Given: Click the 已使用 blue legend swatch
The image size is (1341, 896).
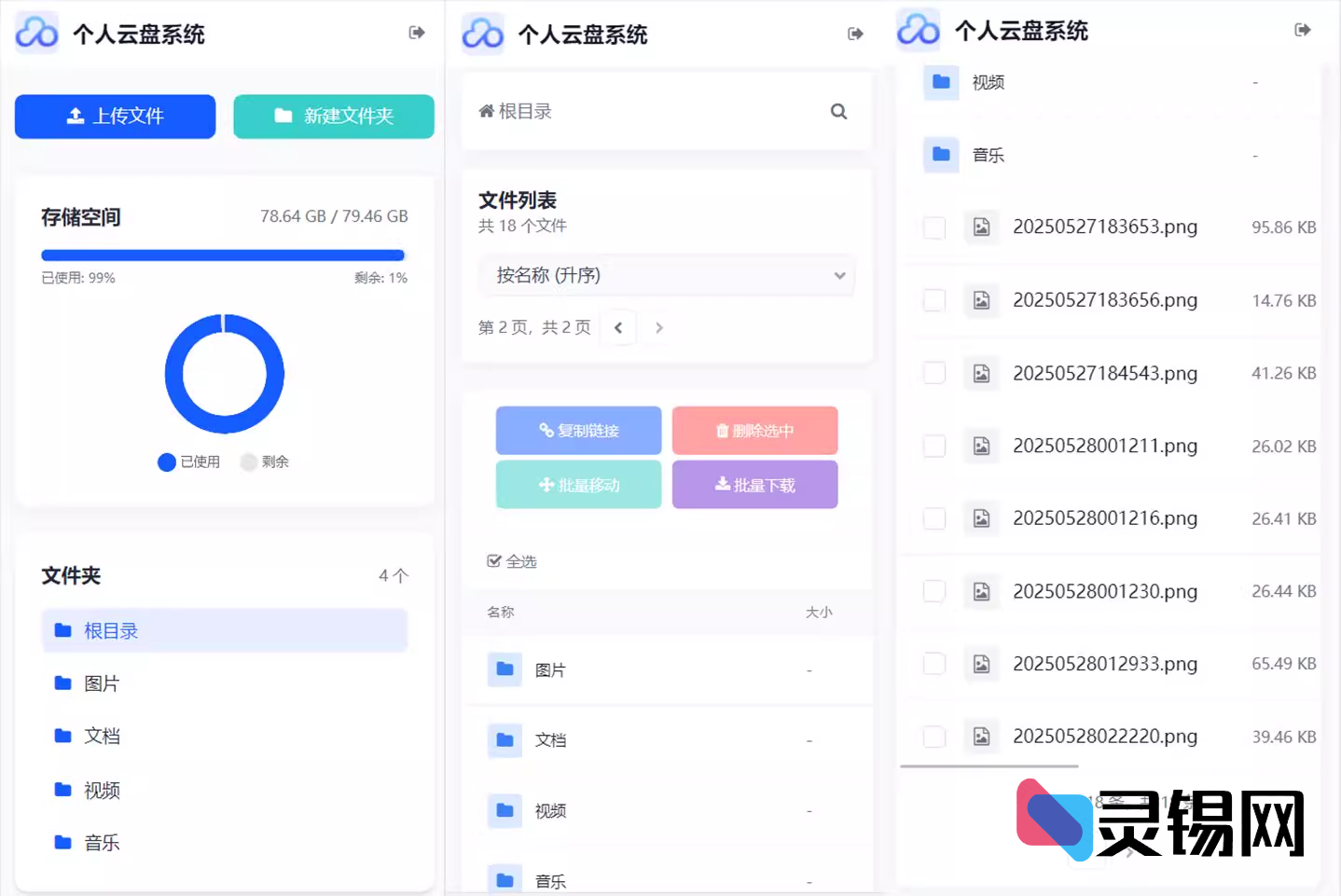Looking at the screenshot, I should point(167,462).
